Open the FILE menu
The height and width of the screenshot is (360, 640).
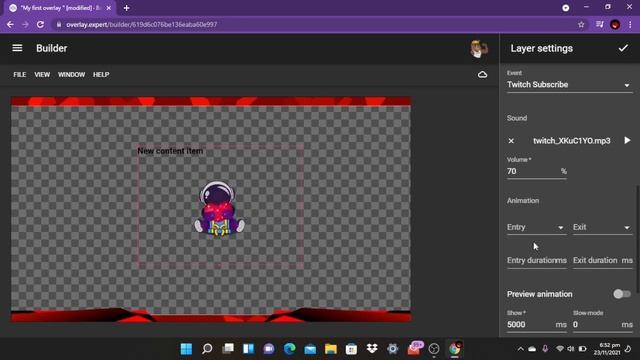(20, 75)
